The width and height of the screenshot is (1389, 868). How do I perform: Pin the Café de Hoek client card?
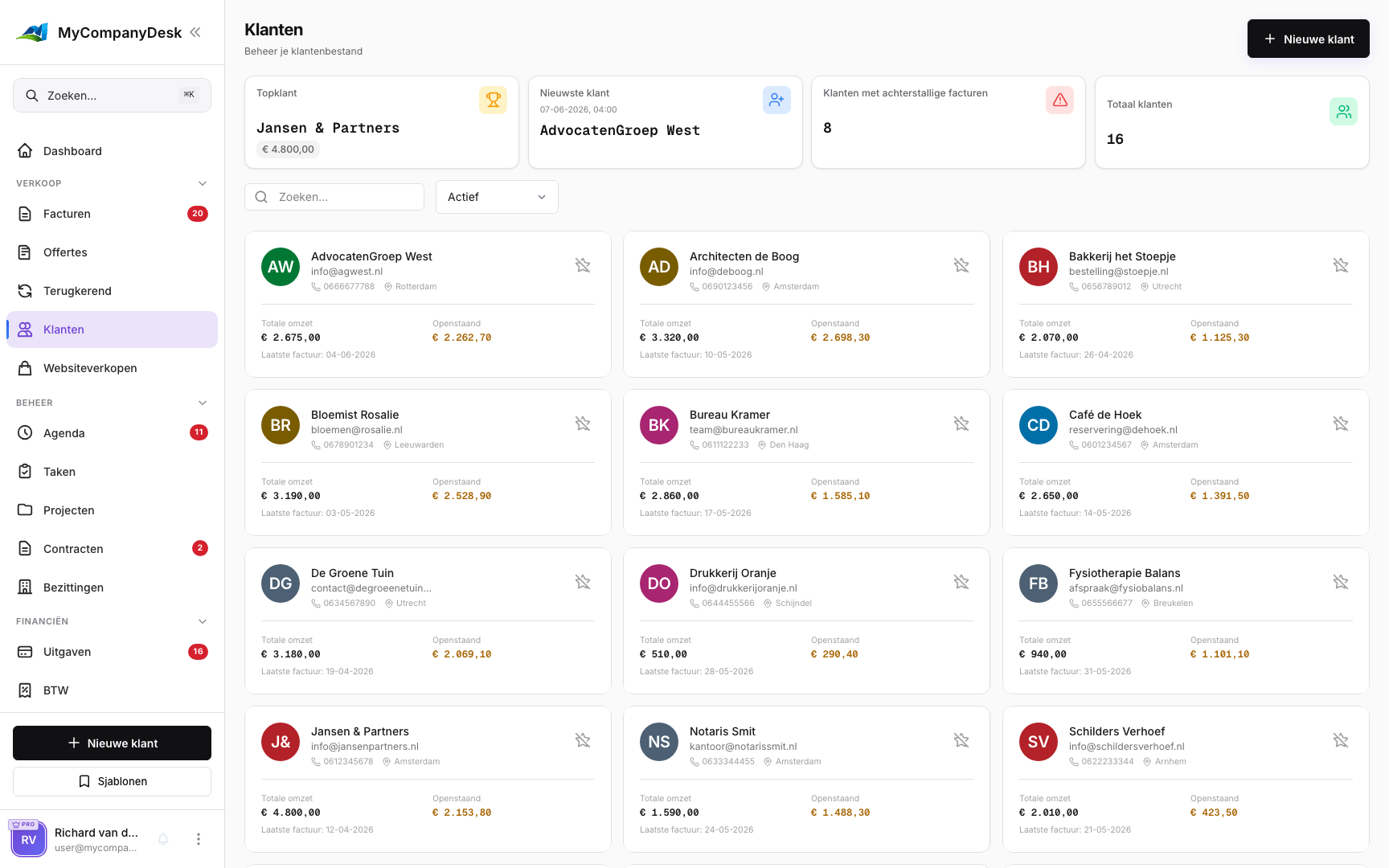pos(1341,424)
